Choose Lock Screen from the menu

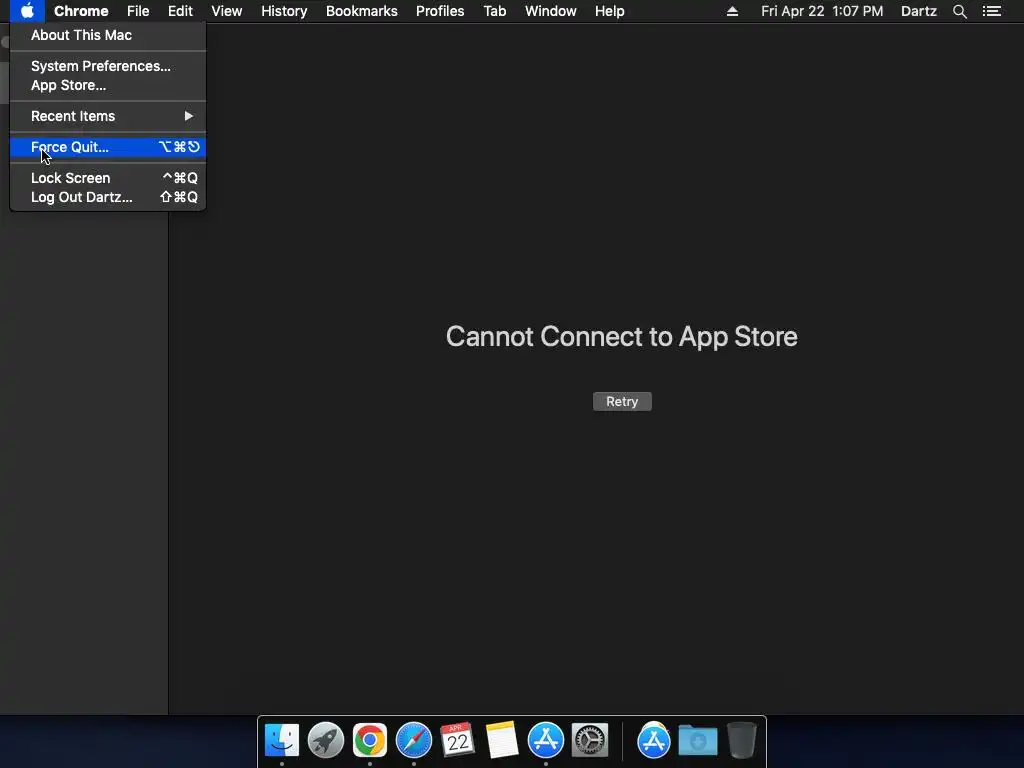108,178
